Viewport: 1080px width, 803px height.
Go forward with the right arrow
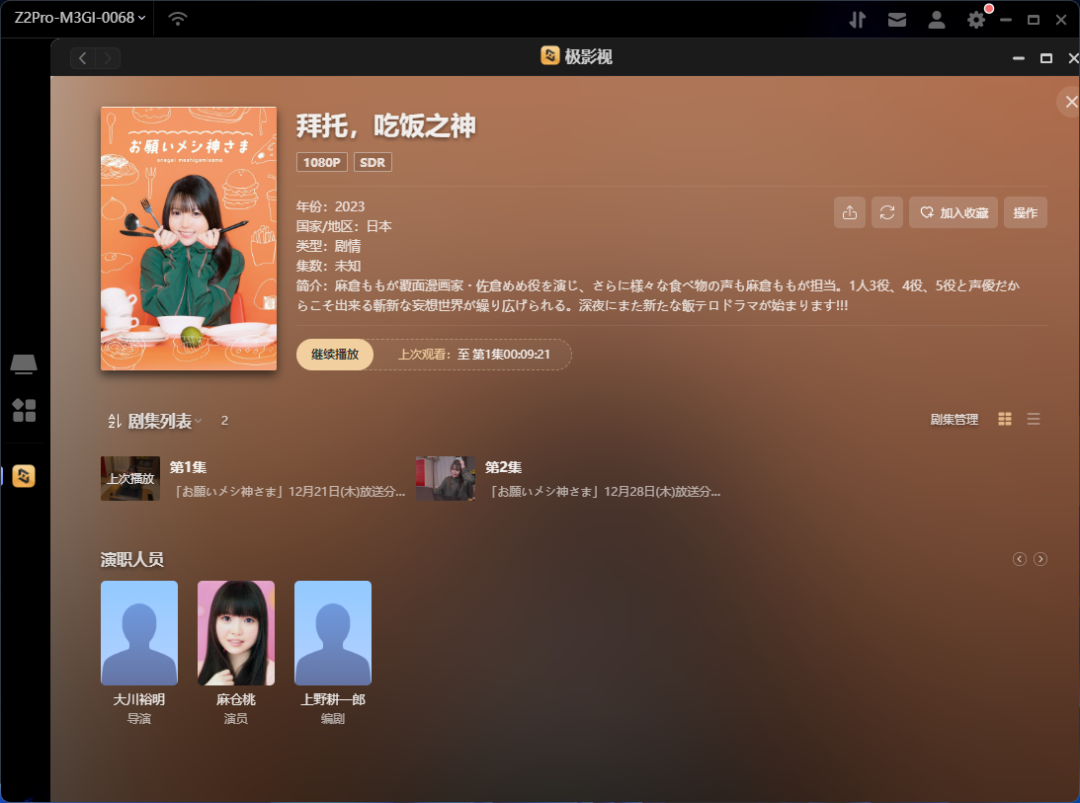point(107,58)
